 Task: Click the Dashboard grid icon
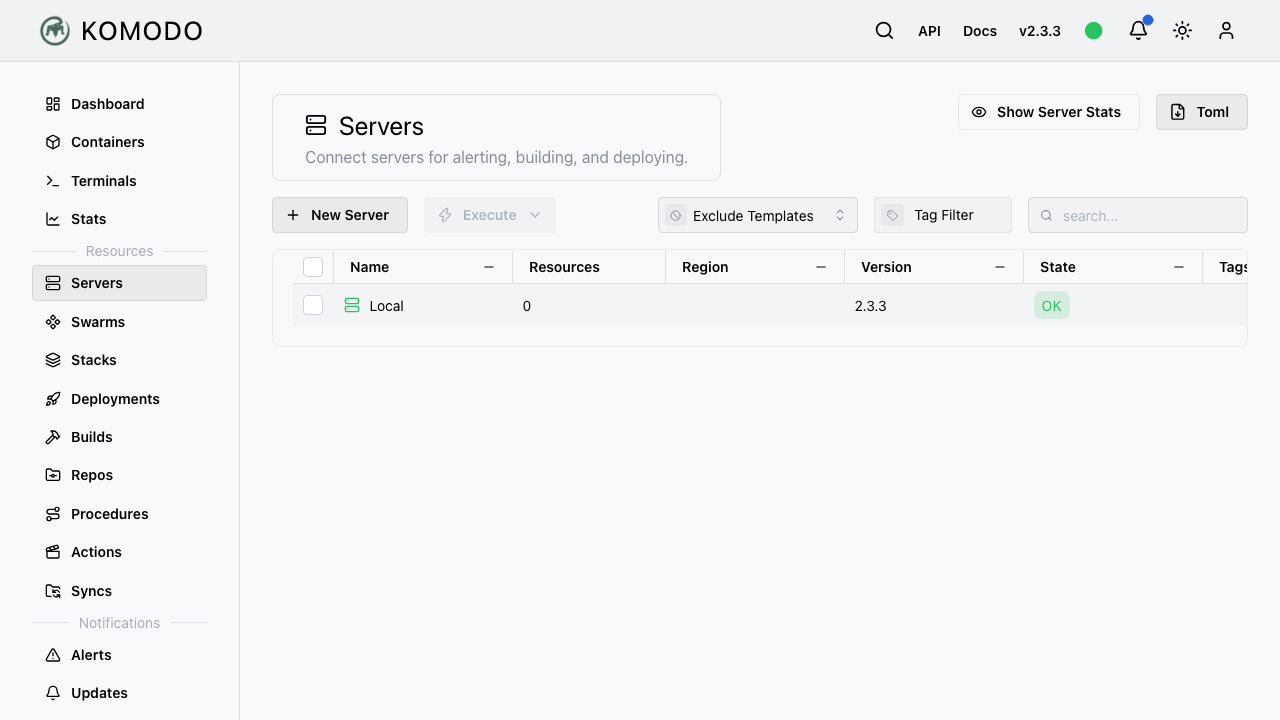[x=53, y=104]
